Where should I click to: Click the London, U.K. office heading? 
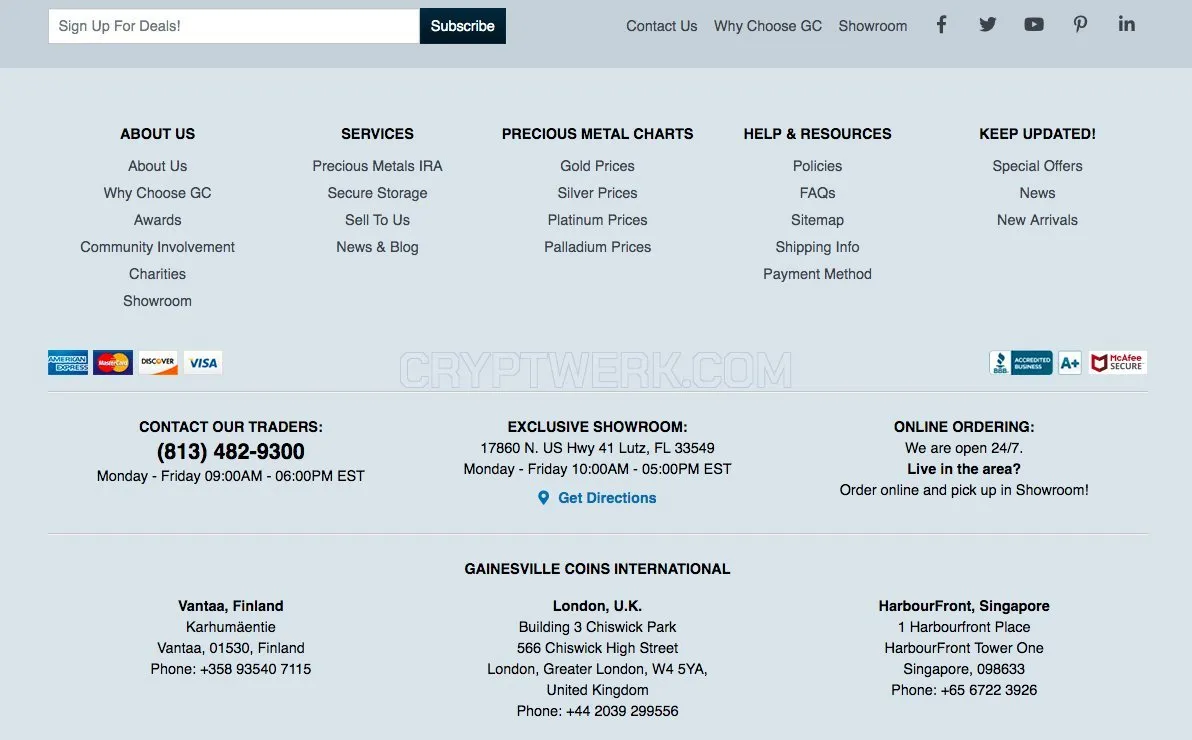[597, 606]
